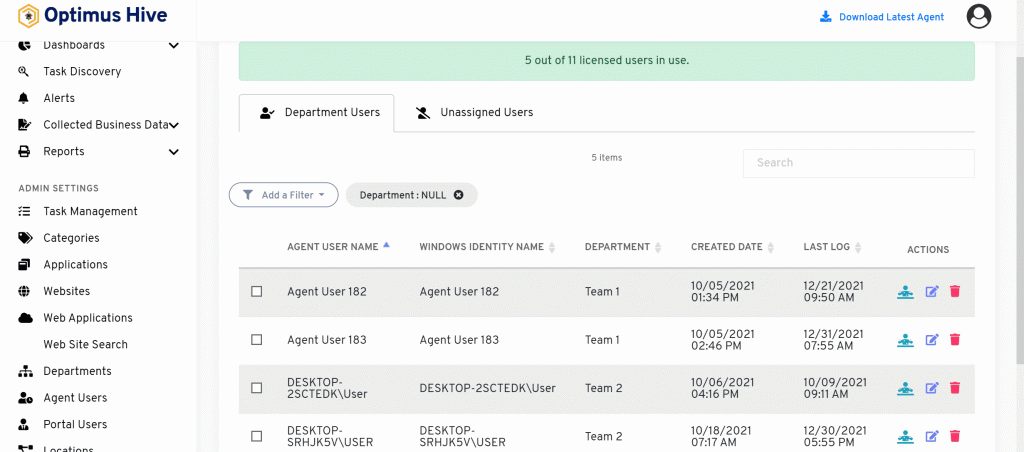Image resolution: width=1024 pixels, height=452 pixels.
Task: Sort by Windows Identity Name column
Action: pos(487,247)
